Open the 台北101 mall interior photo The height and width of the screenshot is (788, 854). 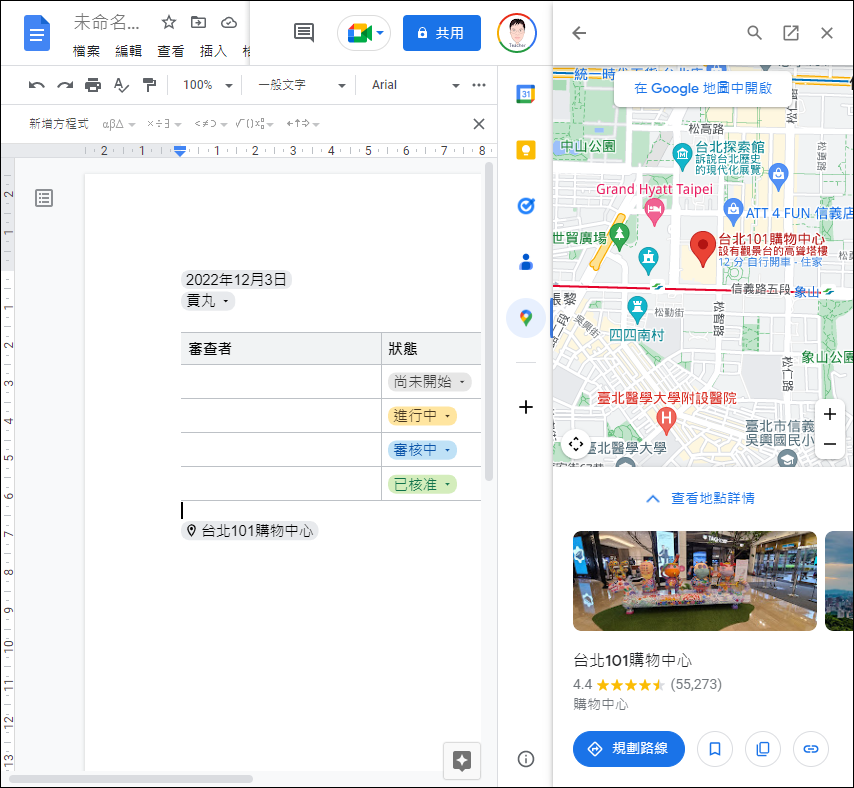[x=695, y=581]
